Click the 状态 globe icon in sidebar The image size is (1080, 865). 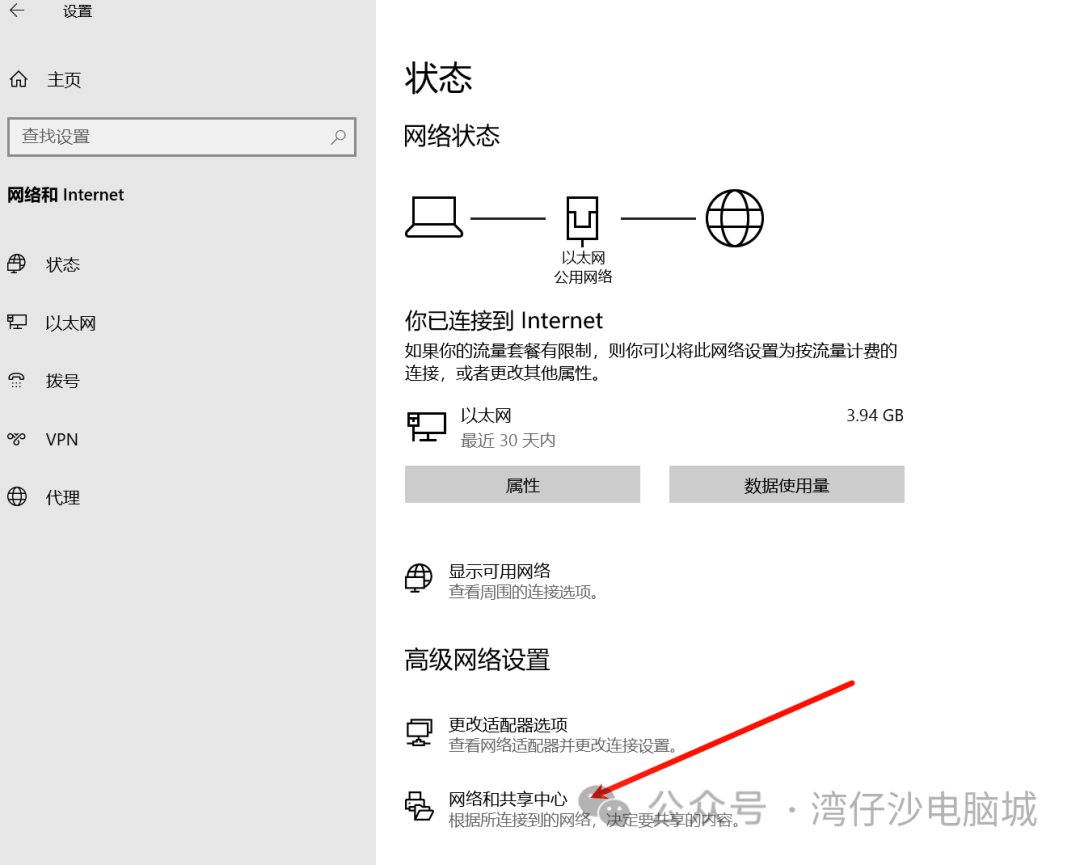click(17, 264)
